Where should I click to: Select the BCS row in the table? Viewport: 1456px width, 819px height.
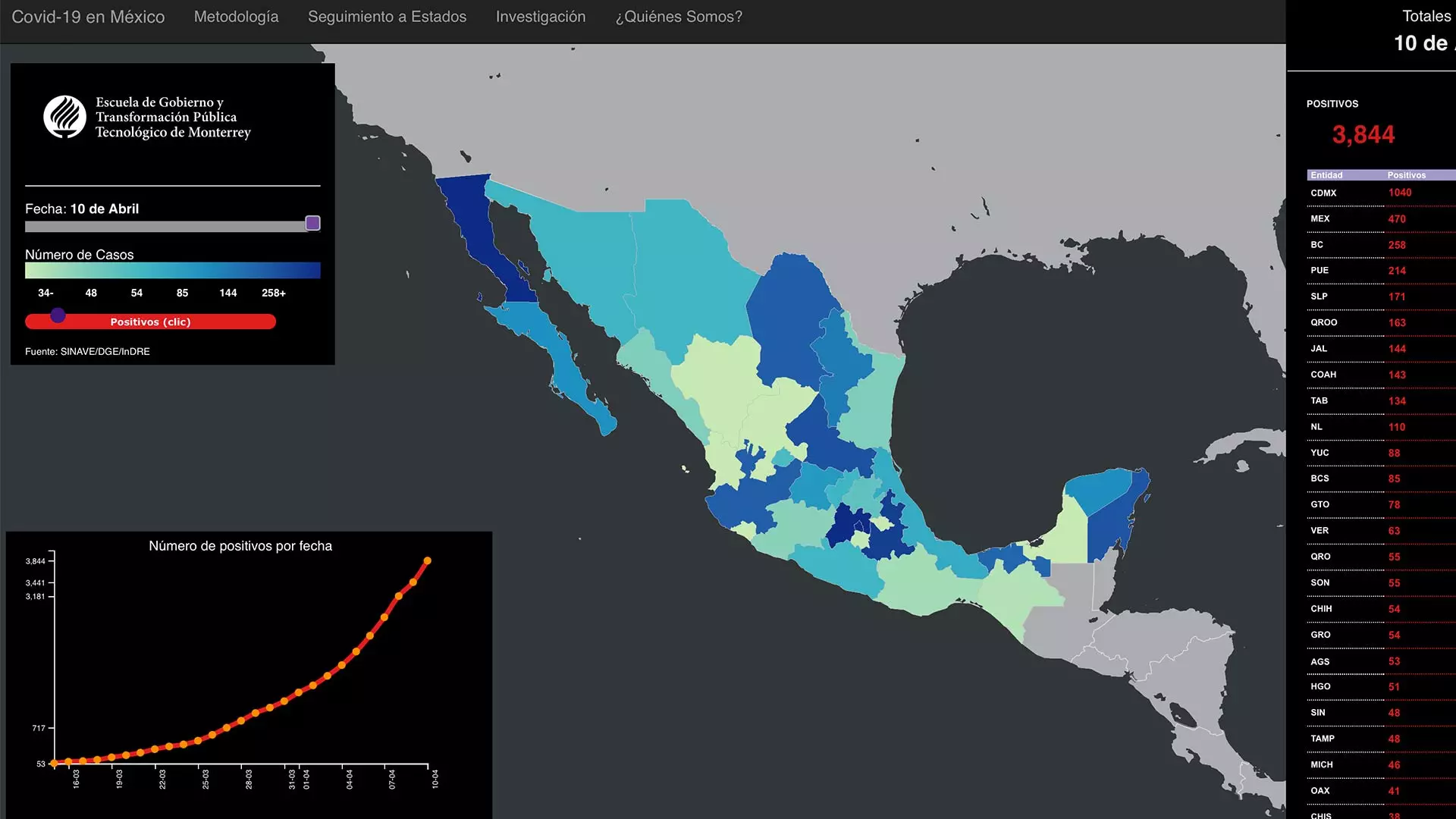[x=1382, y=479]
